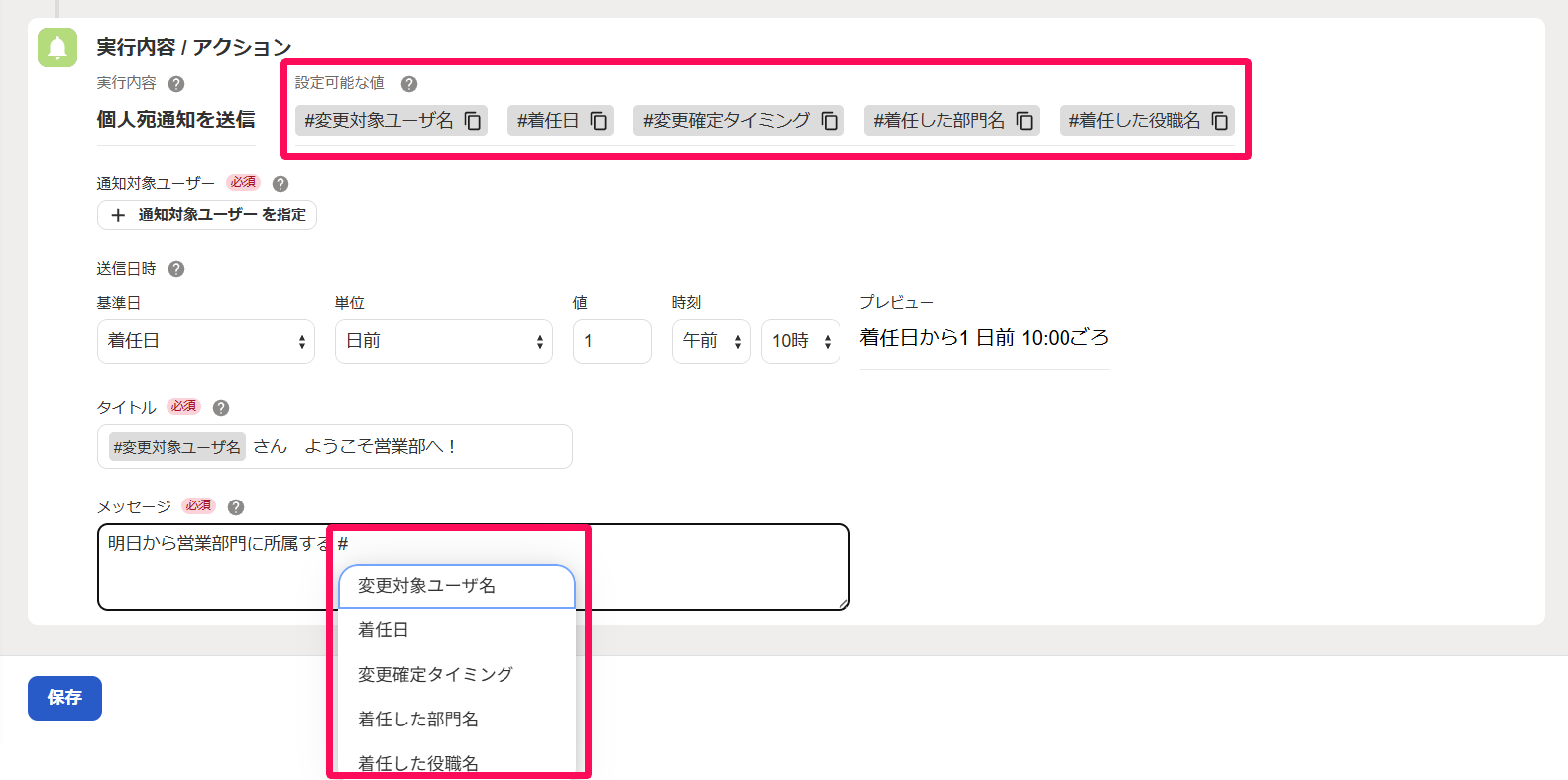
Task: Open the 10時 hour dropdown
Action: 801,341
